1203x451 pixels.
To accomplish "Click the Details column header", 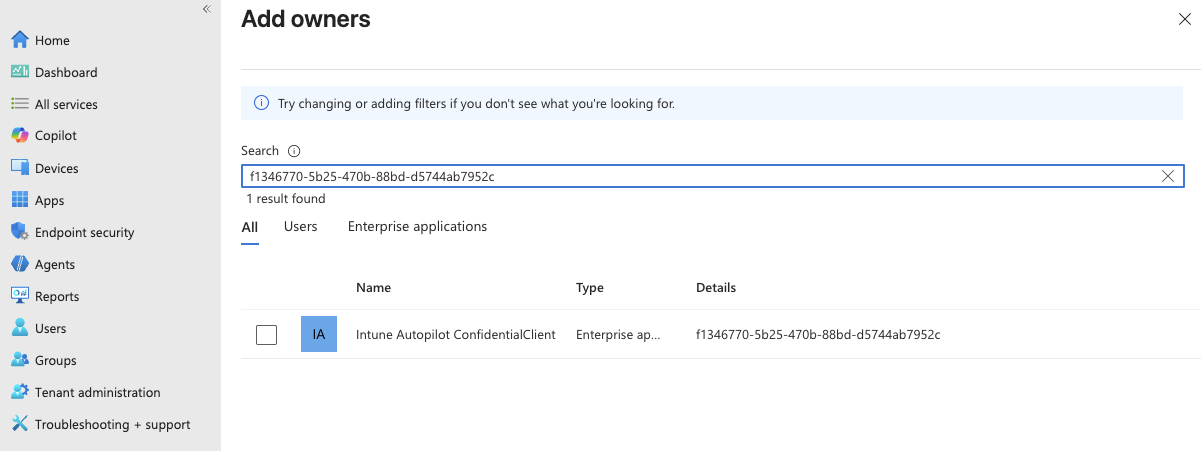I will point(716,288).
